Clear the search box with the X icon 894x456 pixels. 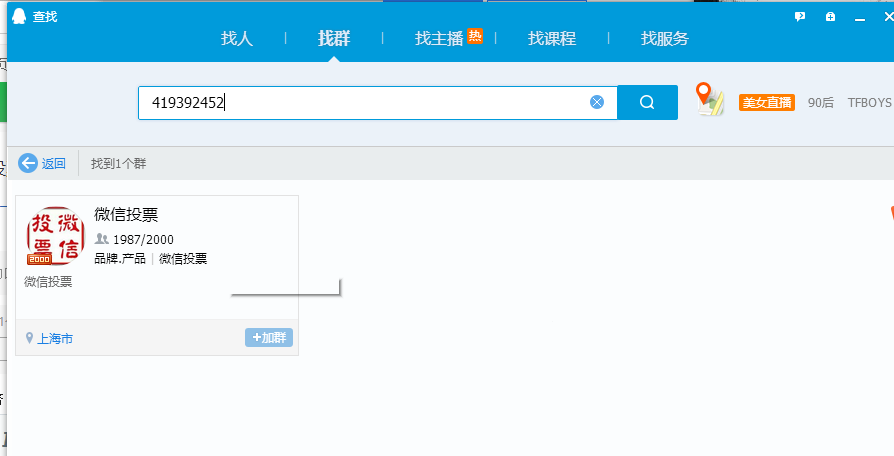[x=597, y=102]
